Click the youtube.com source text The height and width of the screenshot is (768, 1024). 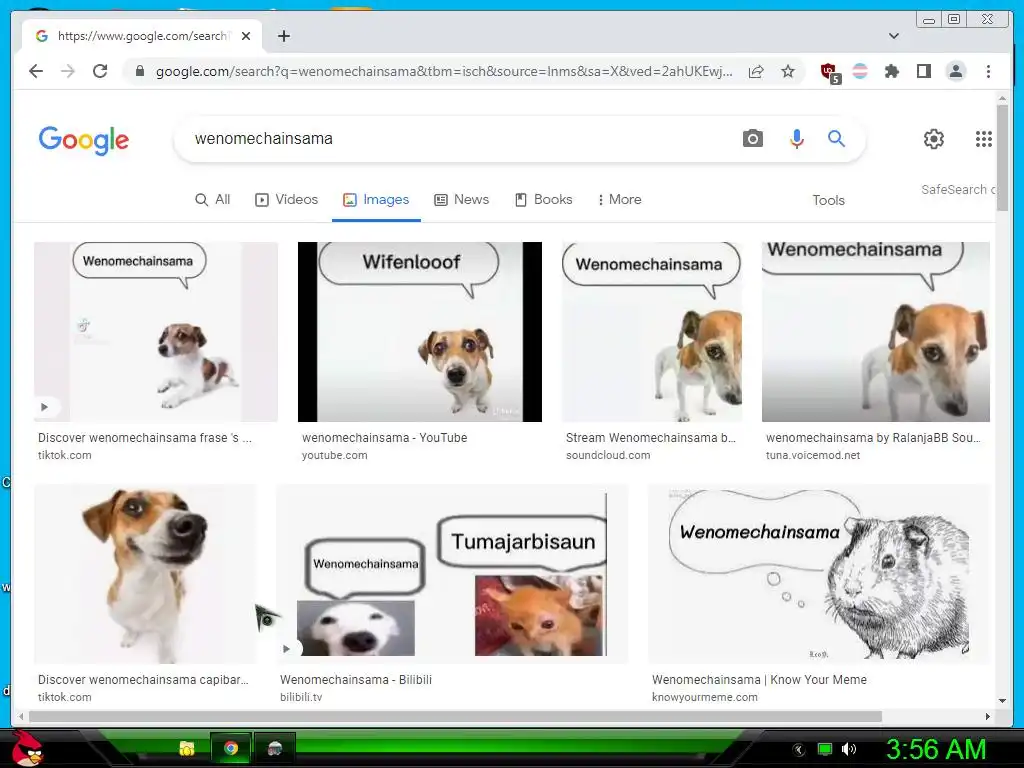334,455
